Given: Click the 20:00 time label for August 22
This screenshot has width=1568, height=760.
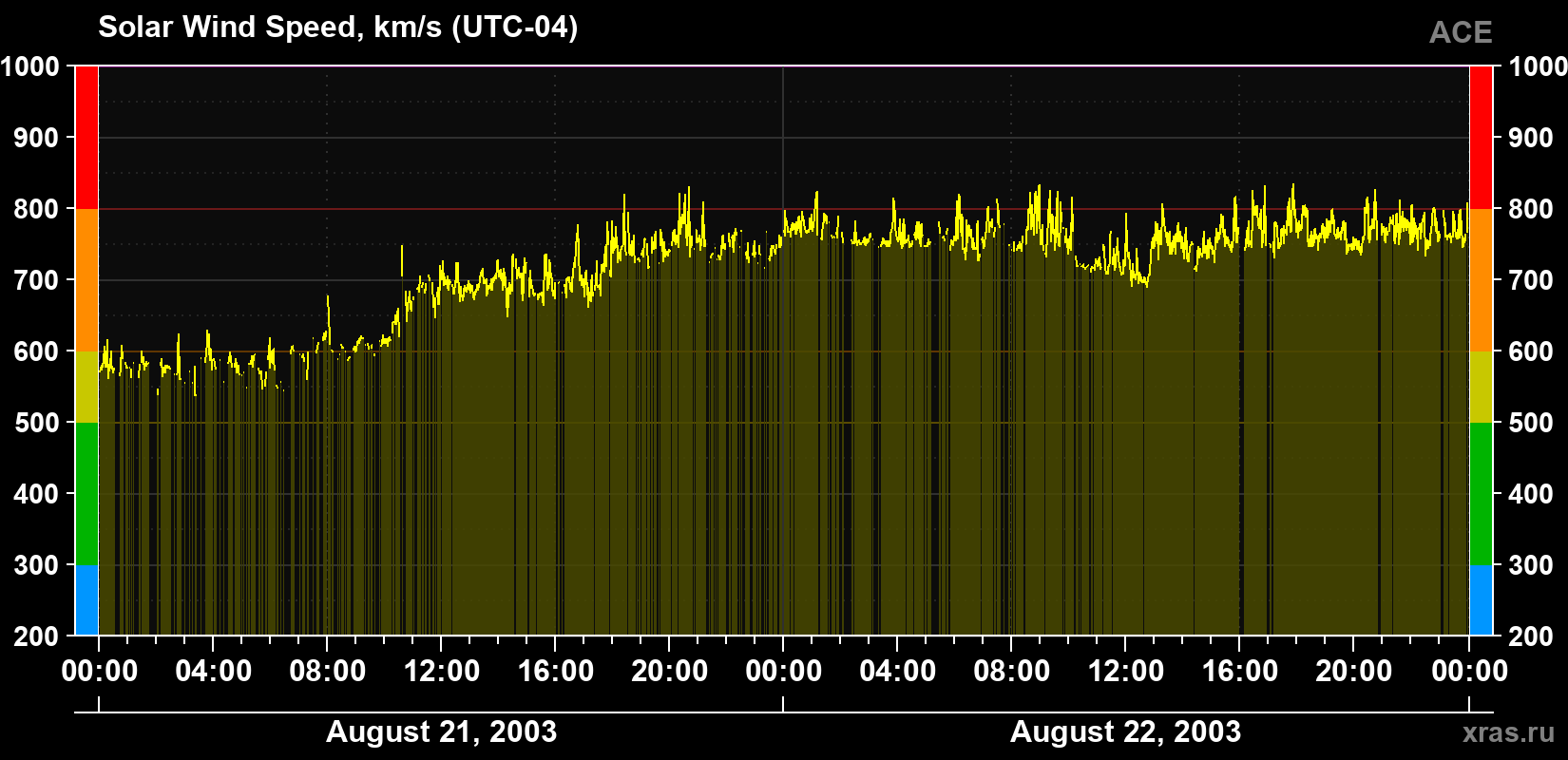Looking at the screenshot, I should [x=1354, y=672].
